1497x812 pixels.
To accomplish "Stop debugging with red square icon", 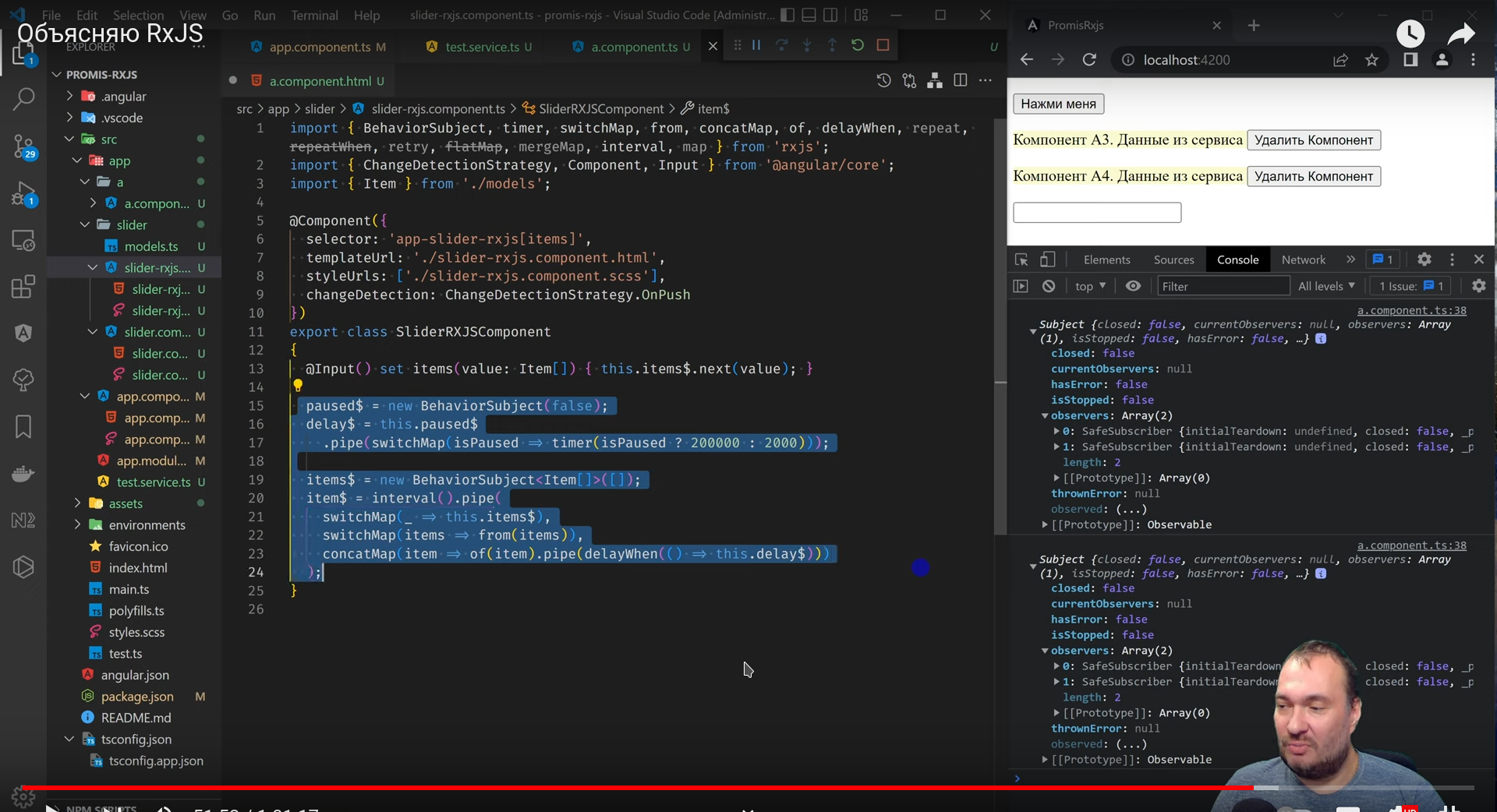I will [883, 45].
